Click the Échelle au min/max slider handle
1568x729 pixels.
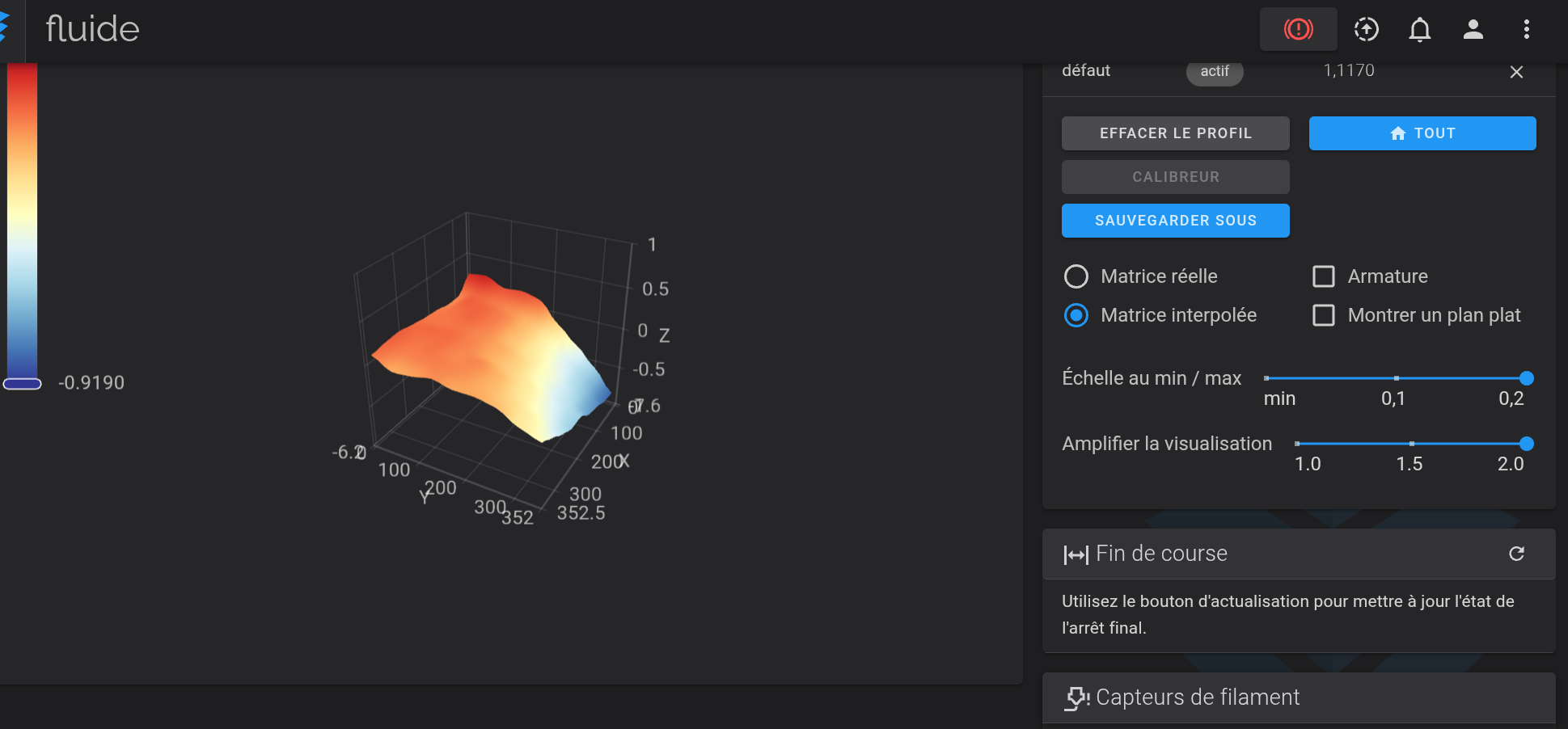tap(1526, 378)
